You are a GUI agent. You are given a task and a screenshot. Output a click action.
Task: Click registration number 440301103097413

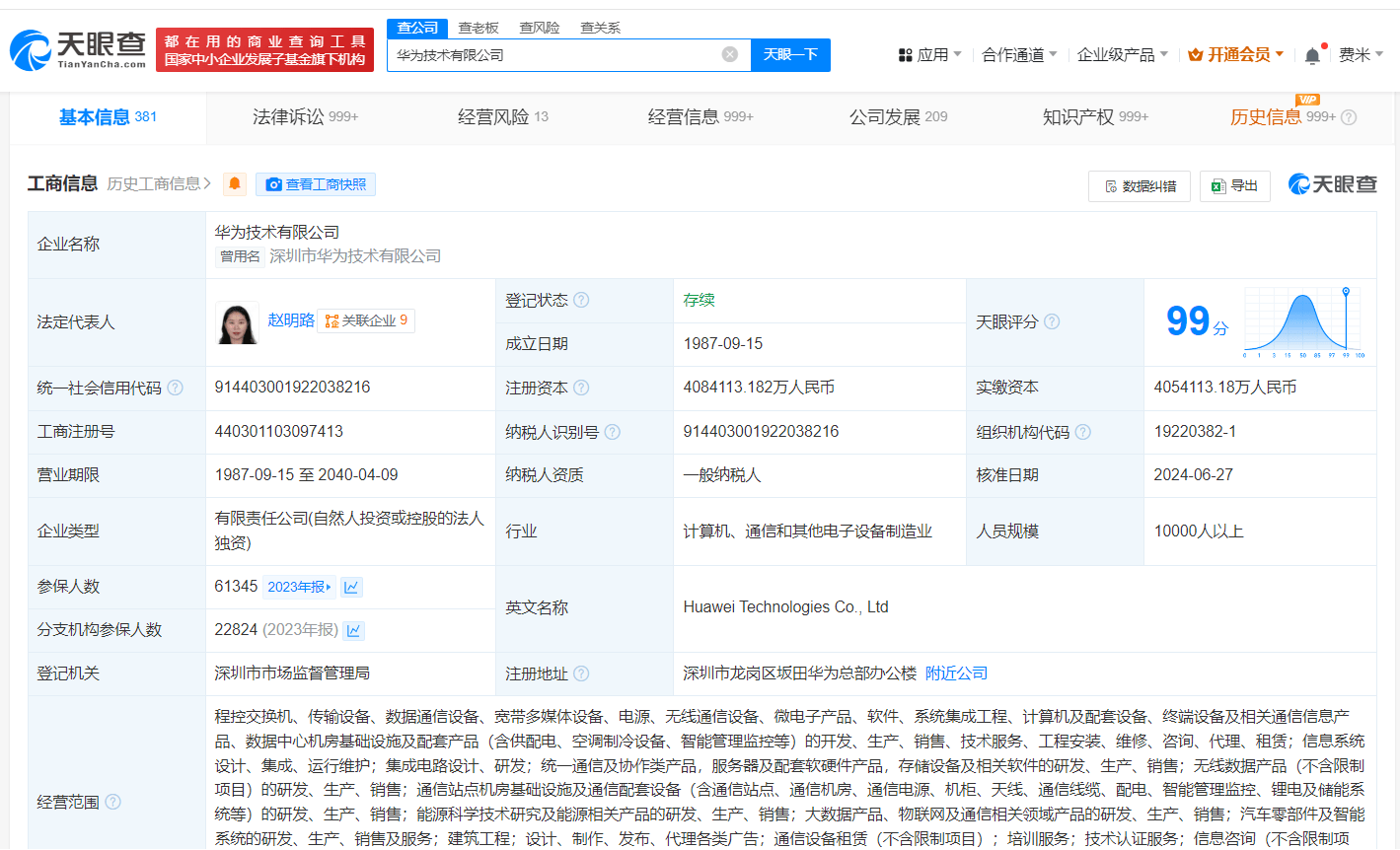click(279, 432)
